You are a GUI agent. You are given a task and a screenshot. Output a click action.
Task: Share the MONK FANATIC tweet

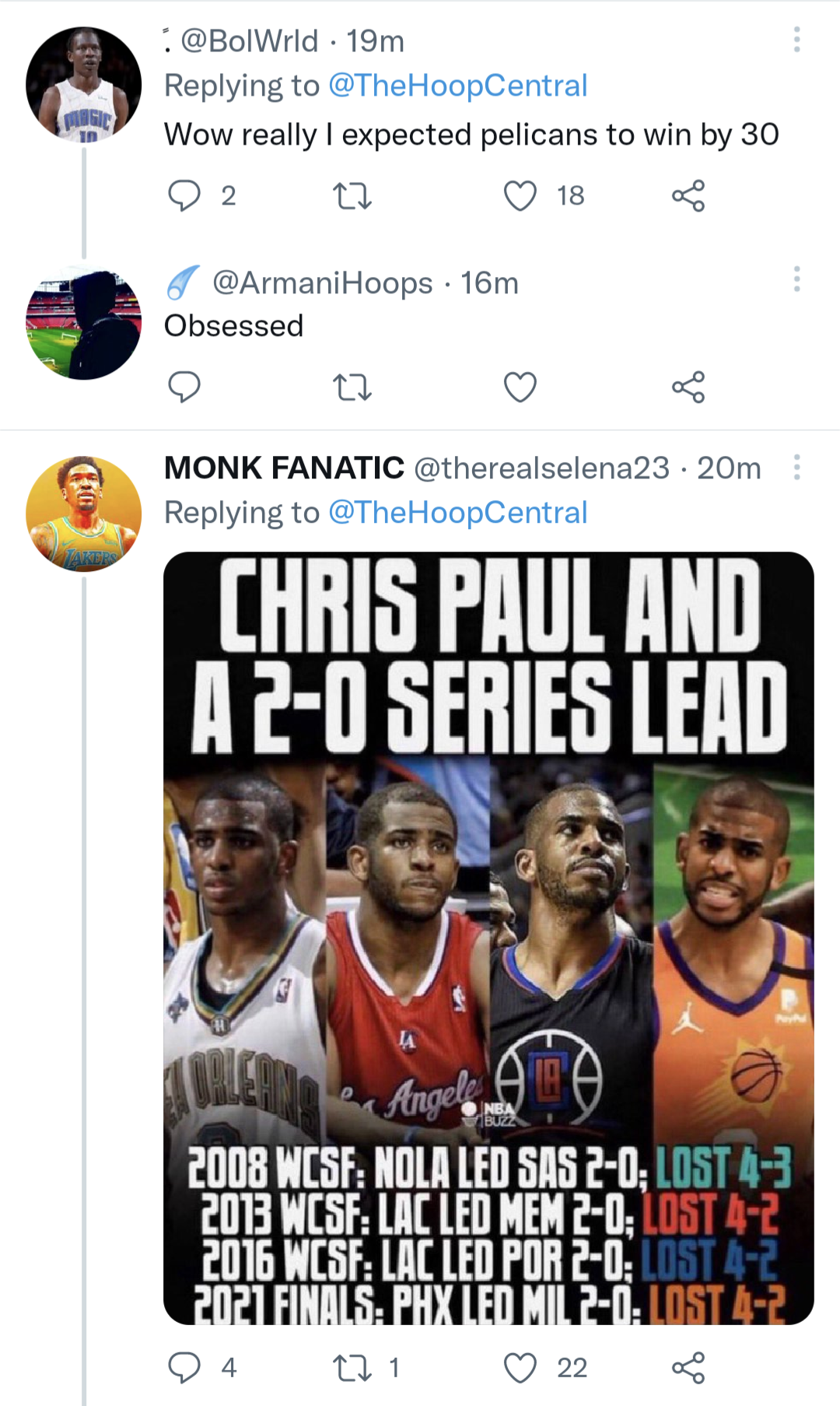pyautogui.click(x=688, y=1367)
